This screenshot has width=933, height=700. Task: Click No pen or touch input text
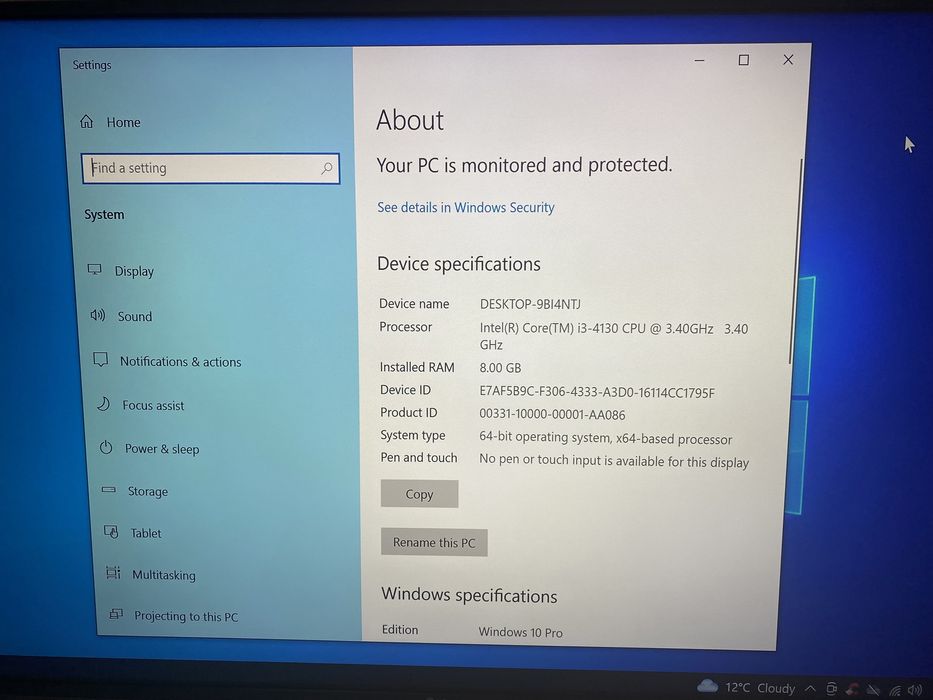(x=614, y=461)
